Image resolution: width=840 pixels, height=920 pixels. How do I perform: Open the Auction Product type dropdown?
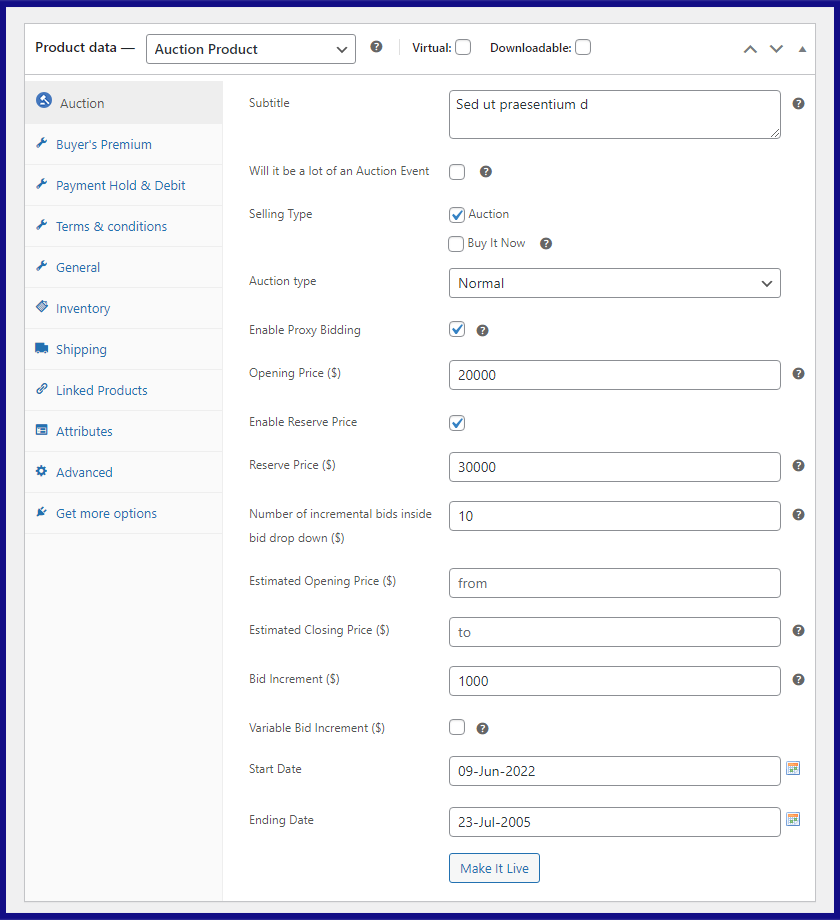(251, 49)
